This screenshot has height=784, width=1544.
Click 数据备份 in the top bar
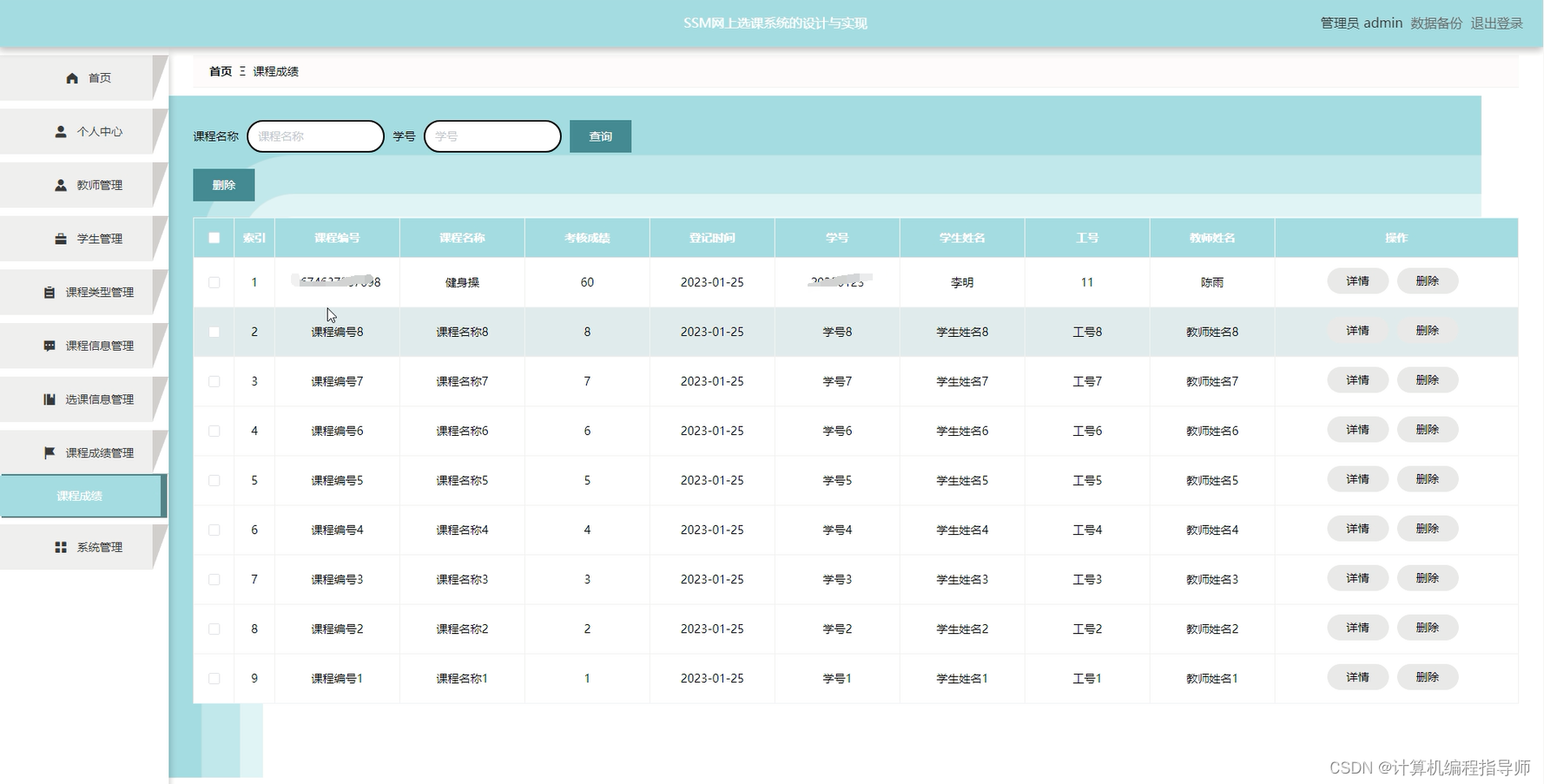tap(1436, 23)
